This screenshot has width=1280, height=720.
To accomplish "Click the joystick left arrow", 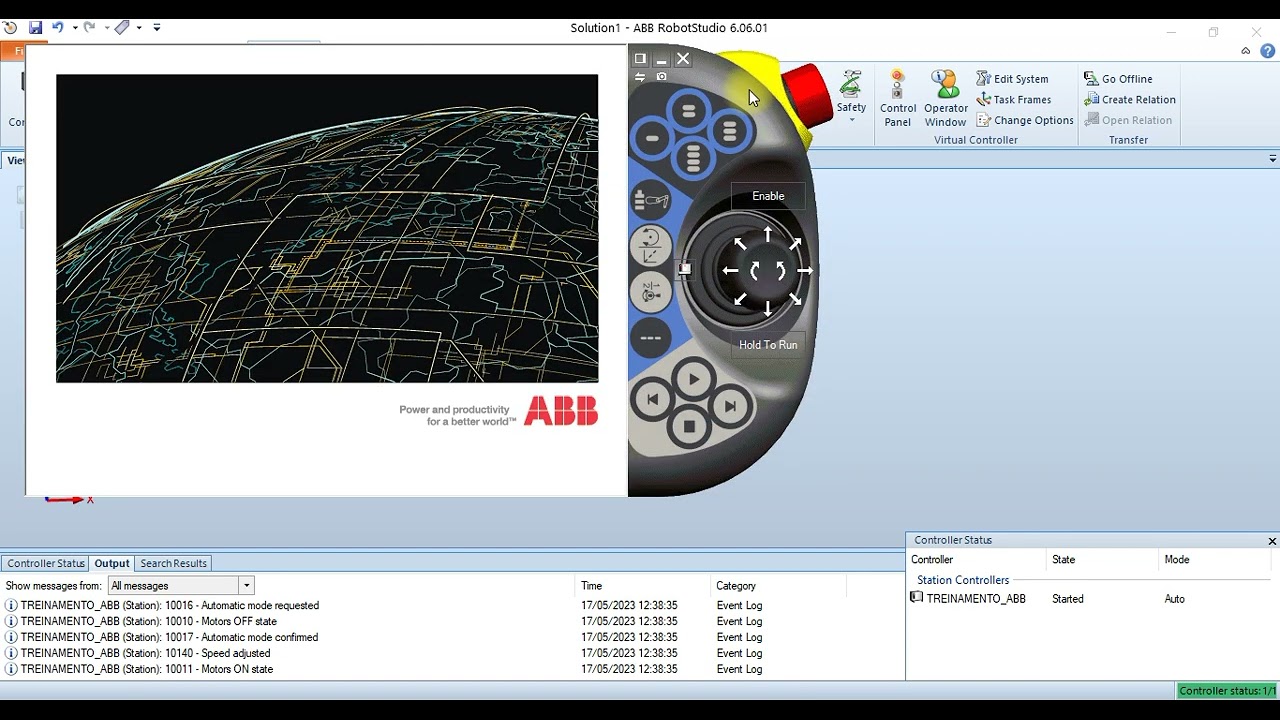I will pyautogui.click(x=730, y=271).
